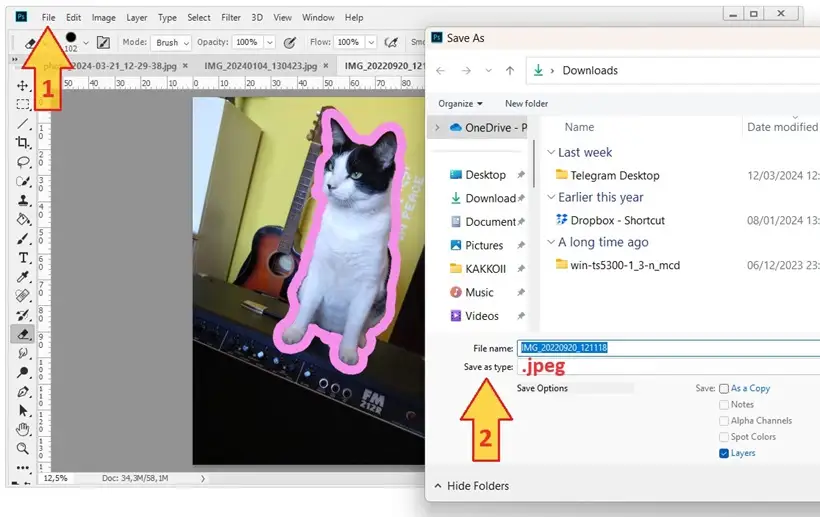The width and height of the screenshot is (820, 517).
Task: Select the Healing Brush bandage tool
Action: (x=22, y=296)
